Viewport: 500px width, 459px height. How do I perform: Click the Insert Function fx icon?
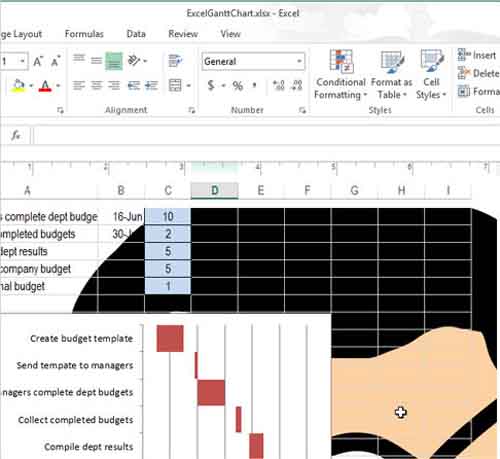coord(16,135)
